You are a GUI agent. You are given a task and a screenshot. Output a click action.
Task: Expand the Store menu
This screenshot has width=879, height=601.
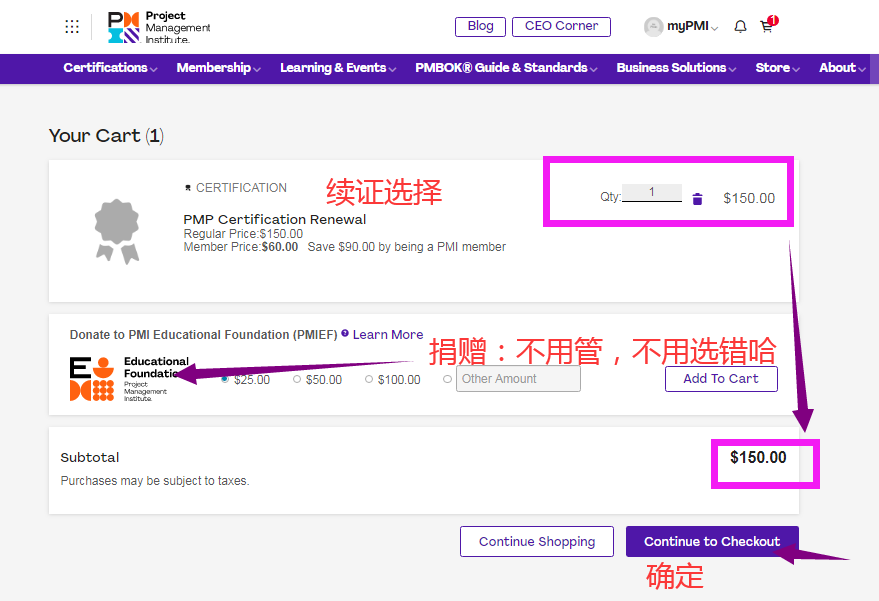point(778,68)
